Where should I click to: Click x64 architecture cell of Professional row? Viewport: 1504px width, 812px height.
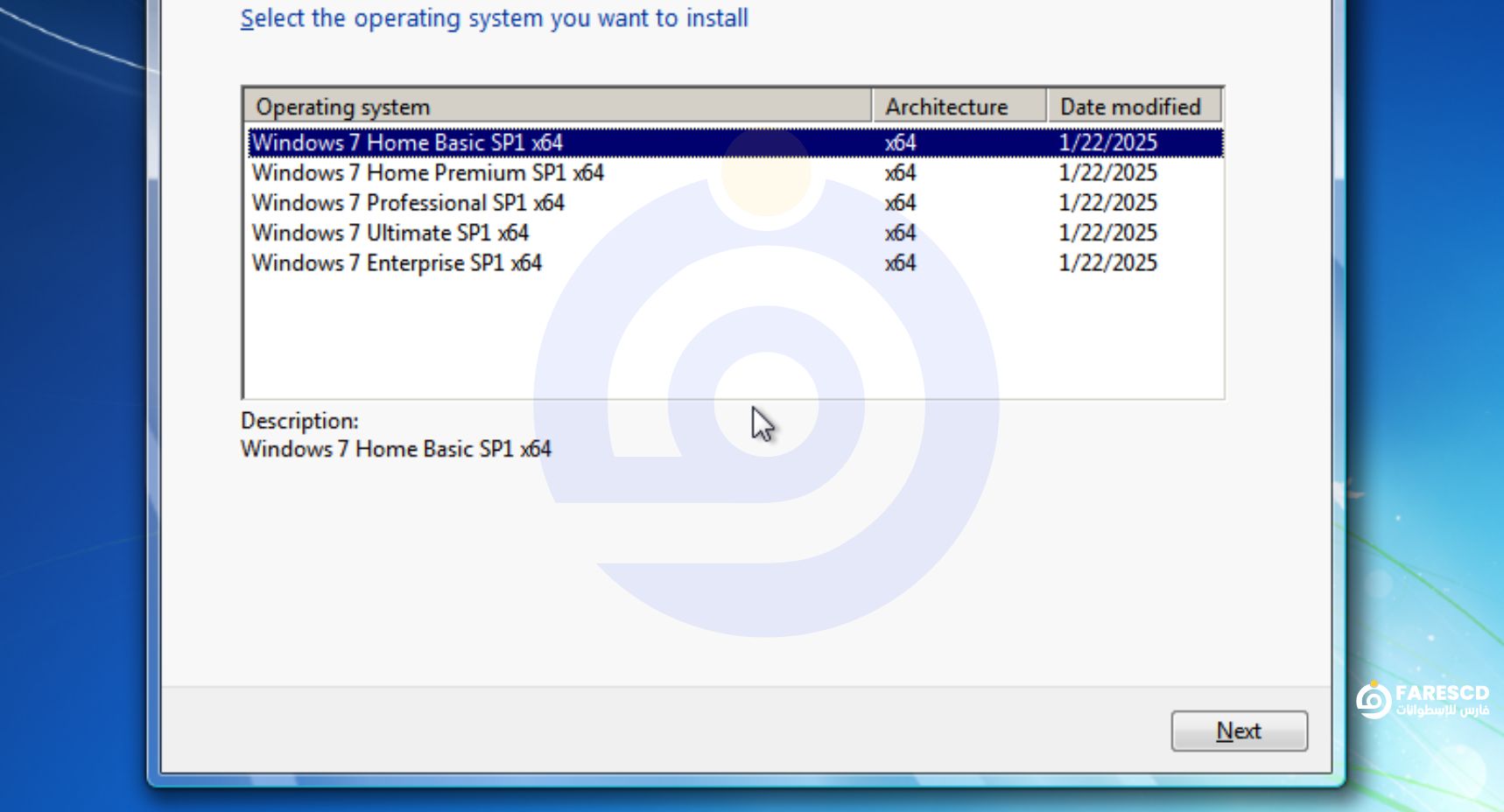[900, 202]
